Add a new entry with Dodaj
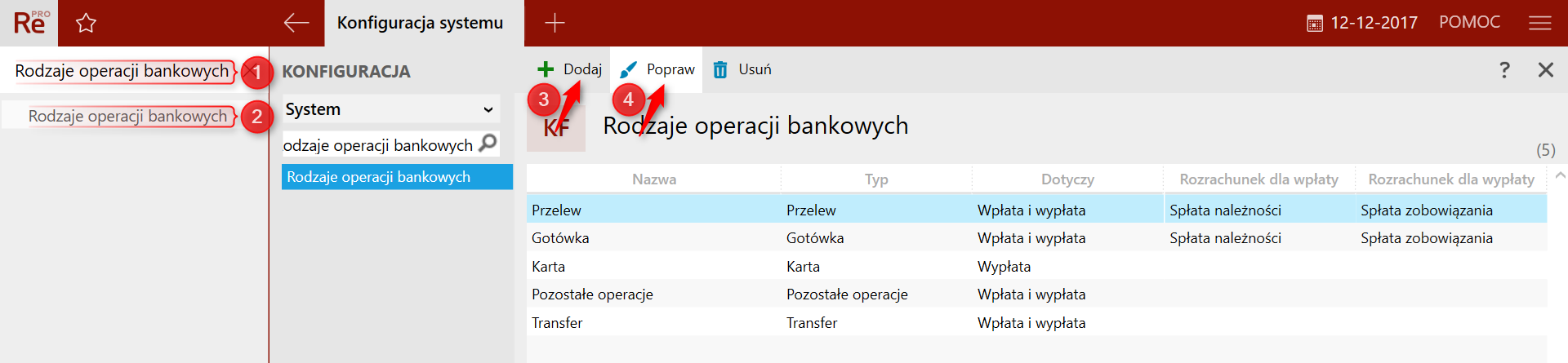The width and height of the screenshot is (1568, 363). [x=570, y=69]
